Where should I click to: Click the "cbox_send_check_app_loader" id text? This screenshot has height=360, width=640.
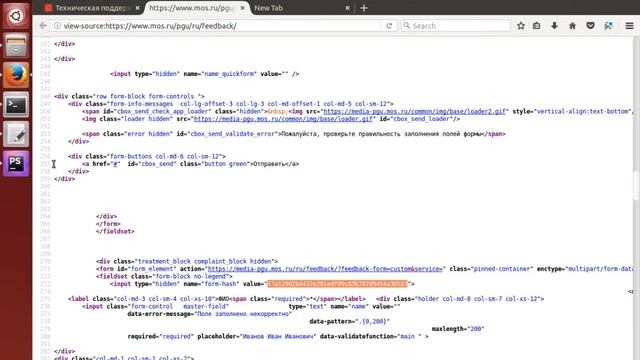[163, 111]
